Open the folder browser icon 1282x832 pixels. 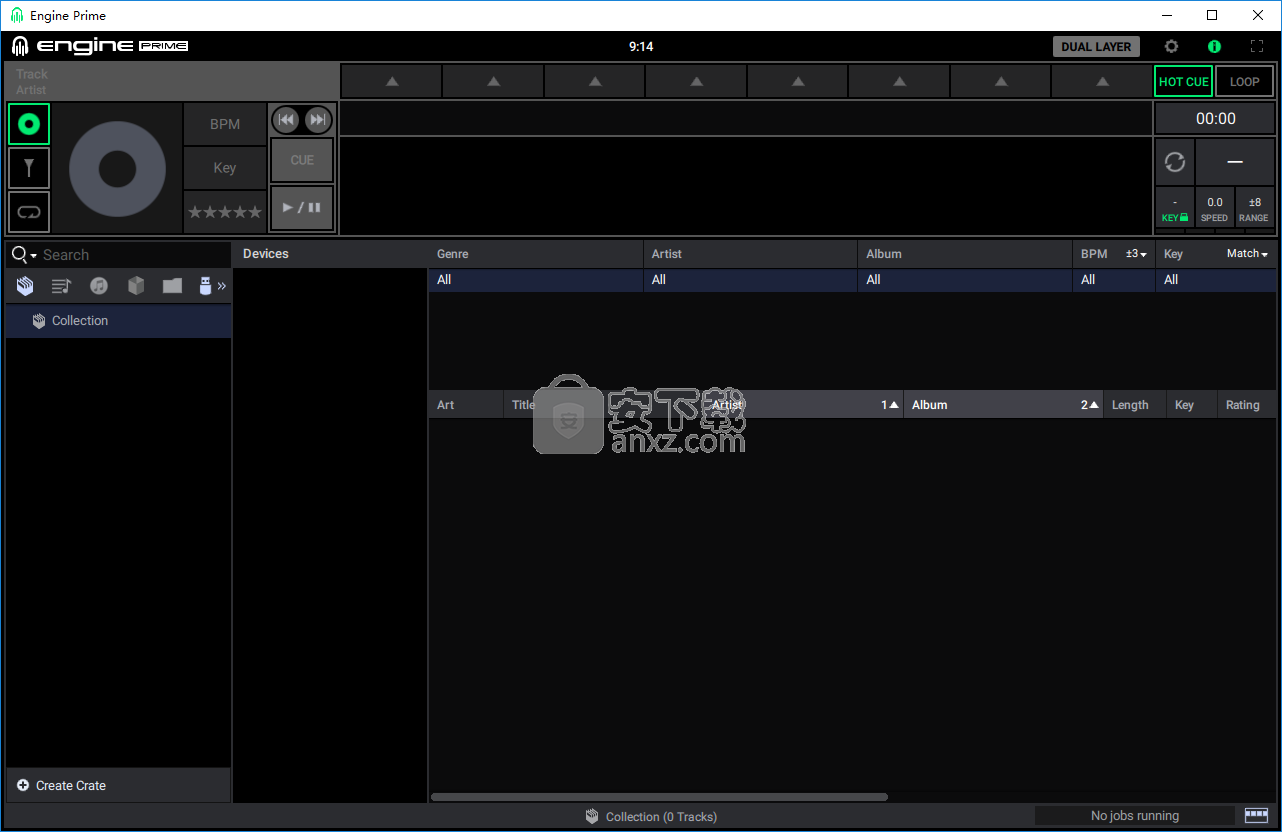(x=173, y=286)
